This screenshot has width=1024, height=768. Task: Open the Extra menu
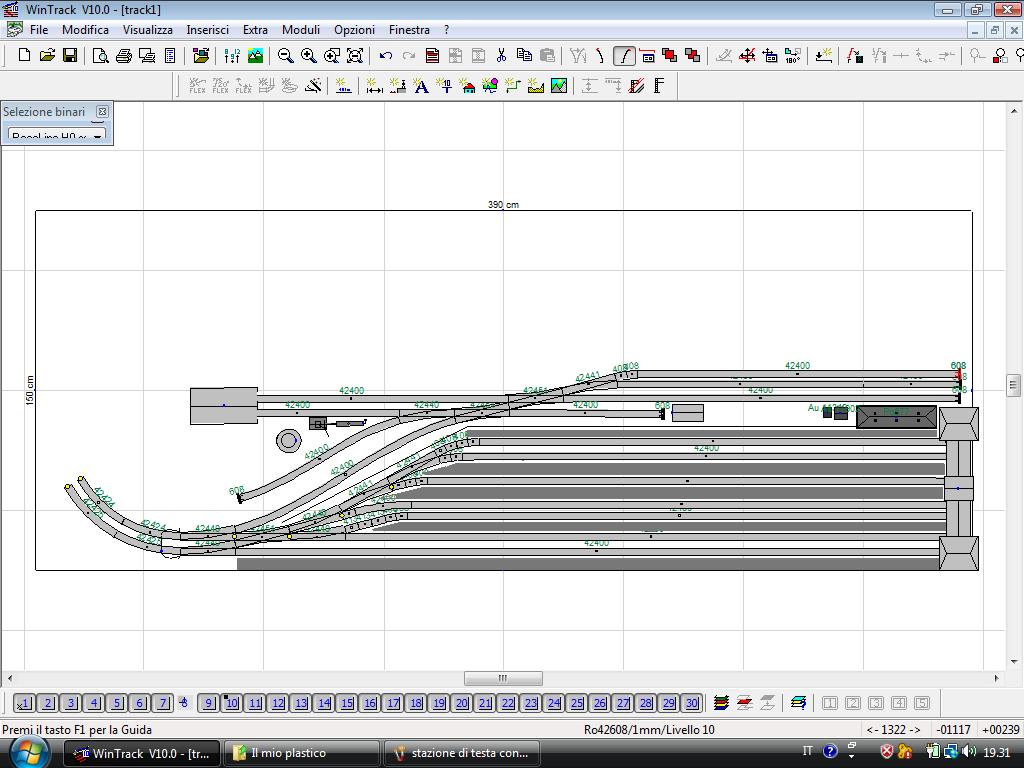pyautogui.click(x=255, y=30)
